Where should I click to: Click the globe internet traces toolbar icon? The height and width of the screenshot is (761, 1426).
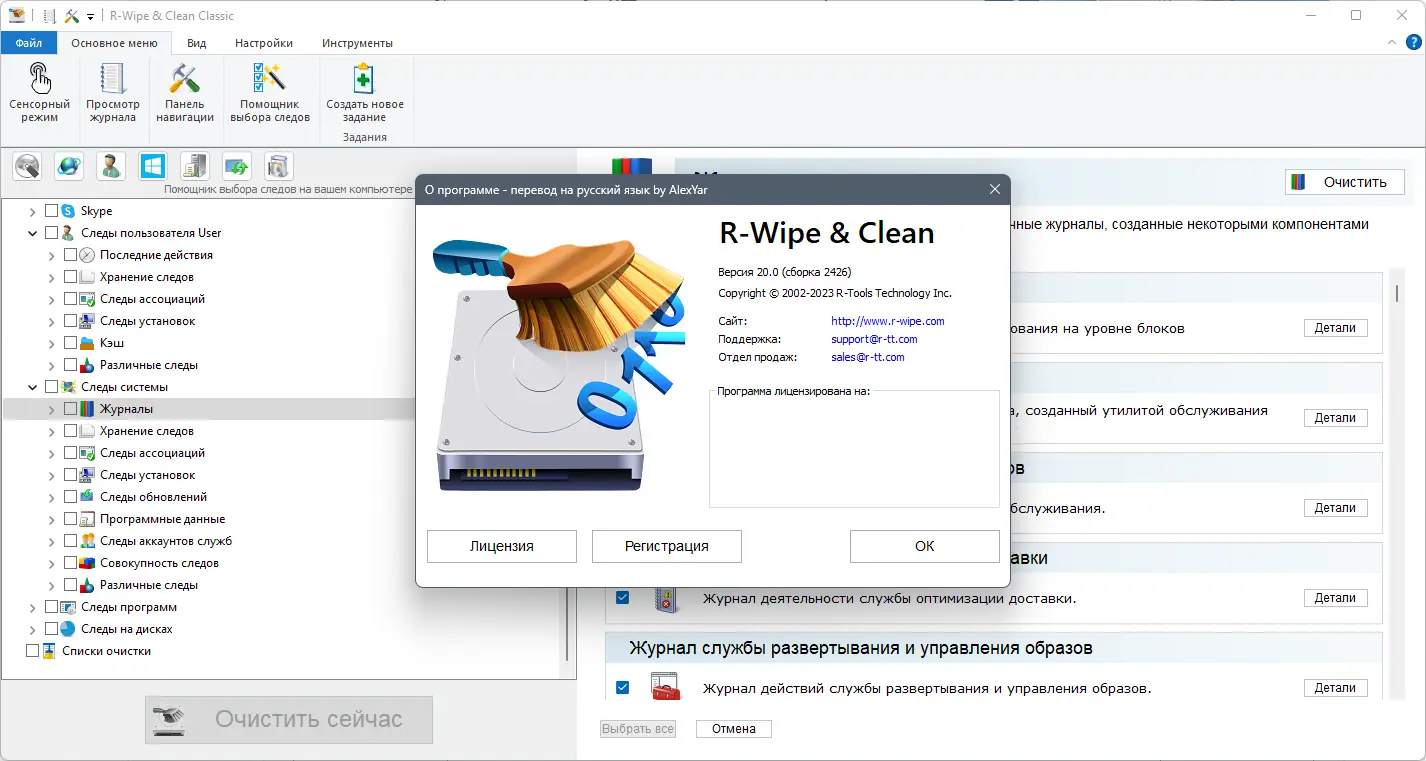[x=69, y=166]
